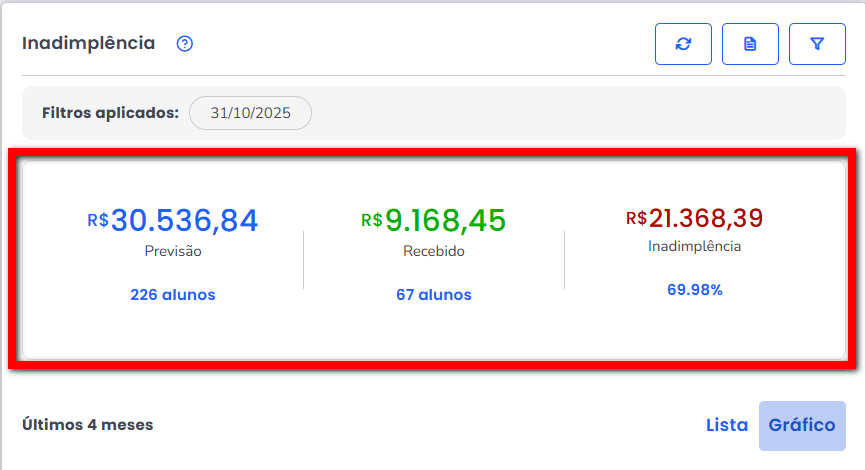
Task: Click the R$21.368,39 delinquency amount
Action: (694, 218)
